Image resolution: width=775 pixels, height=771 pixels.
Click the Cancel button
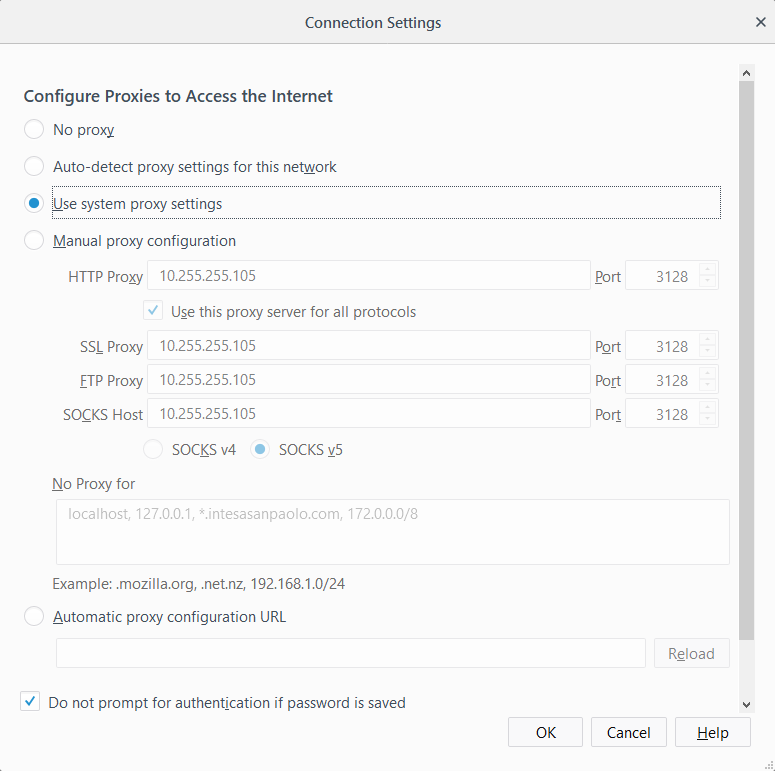pyautogui.click(x=628, y=732)
